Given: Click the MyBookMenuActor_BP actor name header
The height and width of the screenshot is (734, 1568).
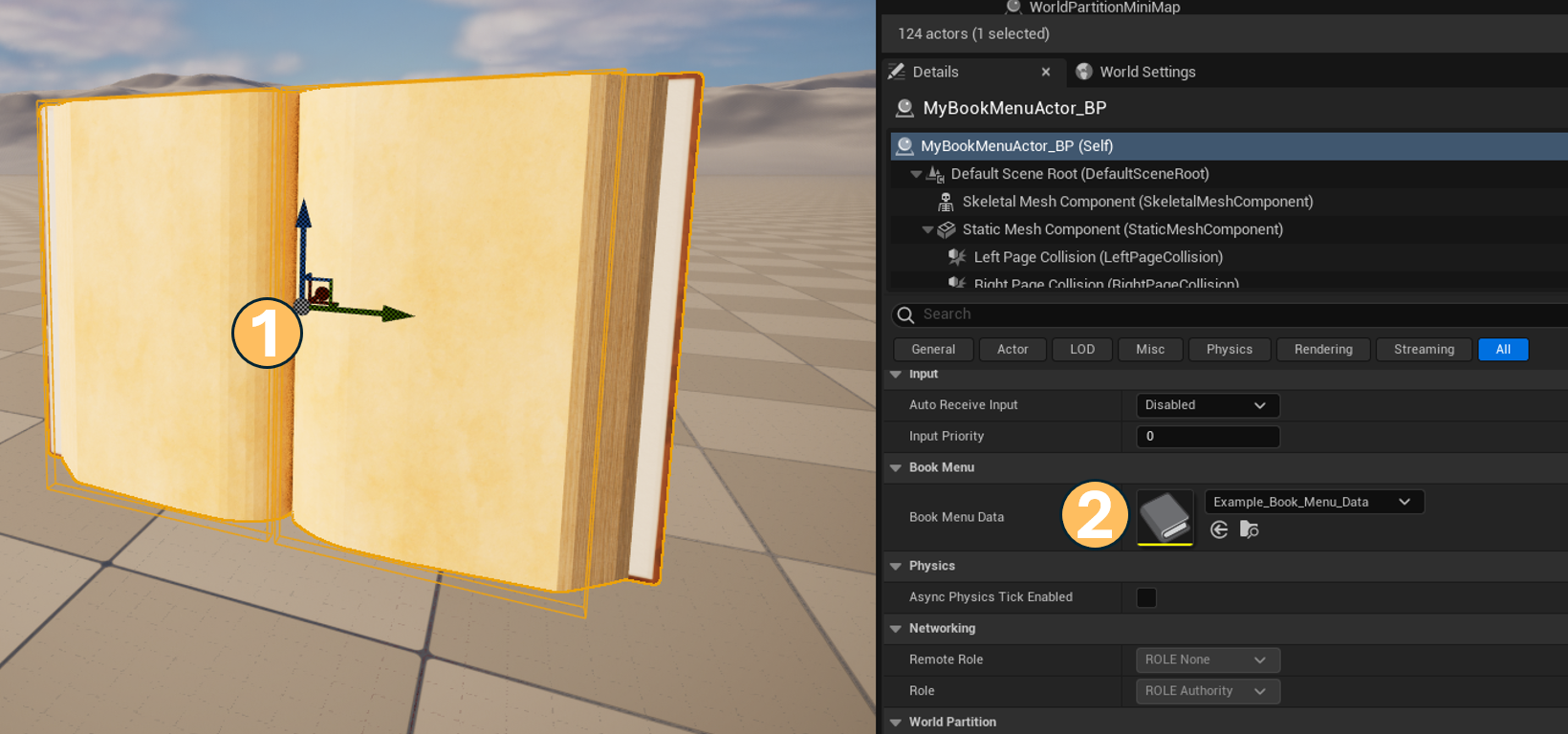Looking at the screenshot, I should click(x=1014, y=108).
